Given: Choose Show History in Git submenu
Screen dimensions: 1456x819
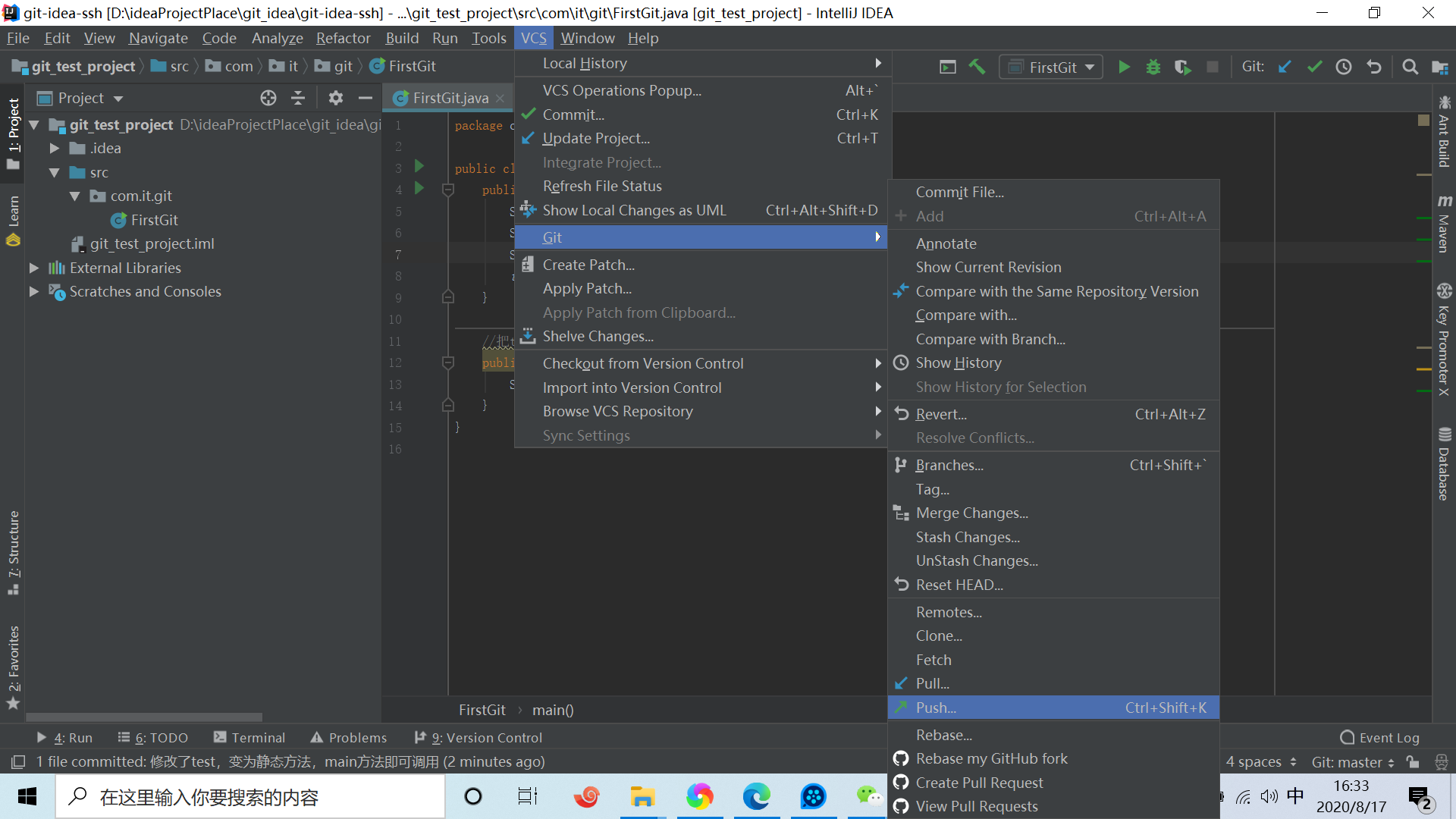Looking at the screenshot, I should [1053, 362].
